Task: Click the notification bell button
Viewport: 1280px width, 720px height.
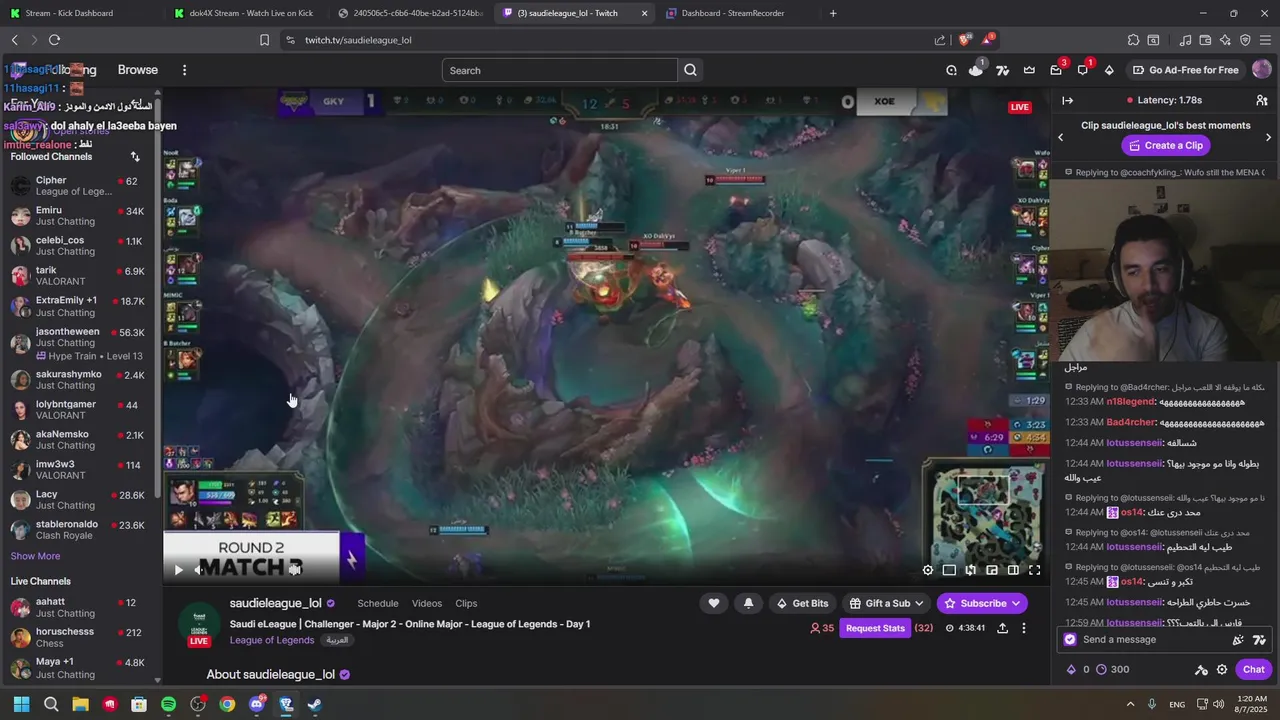Action: [x=748, y=603]
